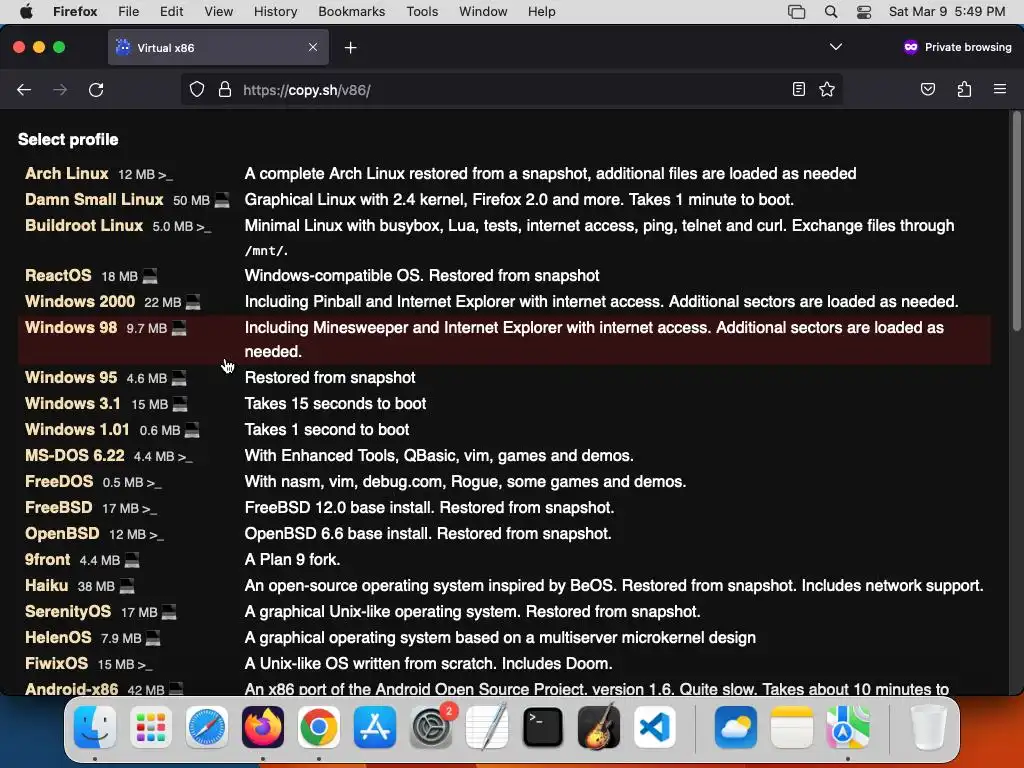1024x768 pixels.
Task: Open Control Center in menu bar
Action: click(x=863, y=12)
